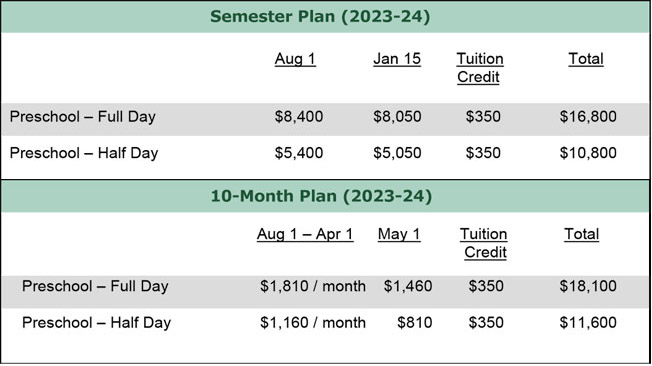Select the underlined Aug 1 column heading
Viewport: 652px width, 366px height.
point(295,59)
